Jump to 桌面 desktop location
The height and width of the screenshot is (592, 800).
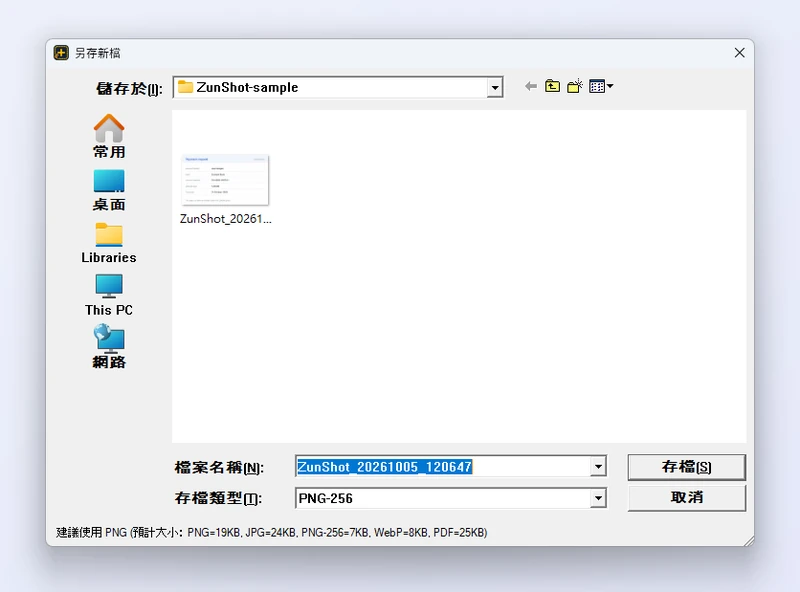tap(109, 190)
